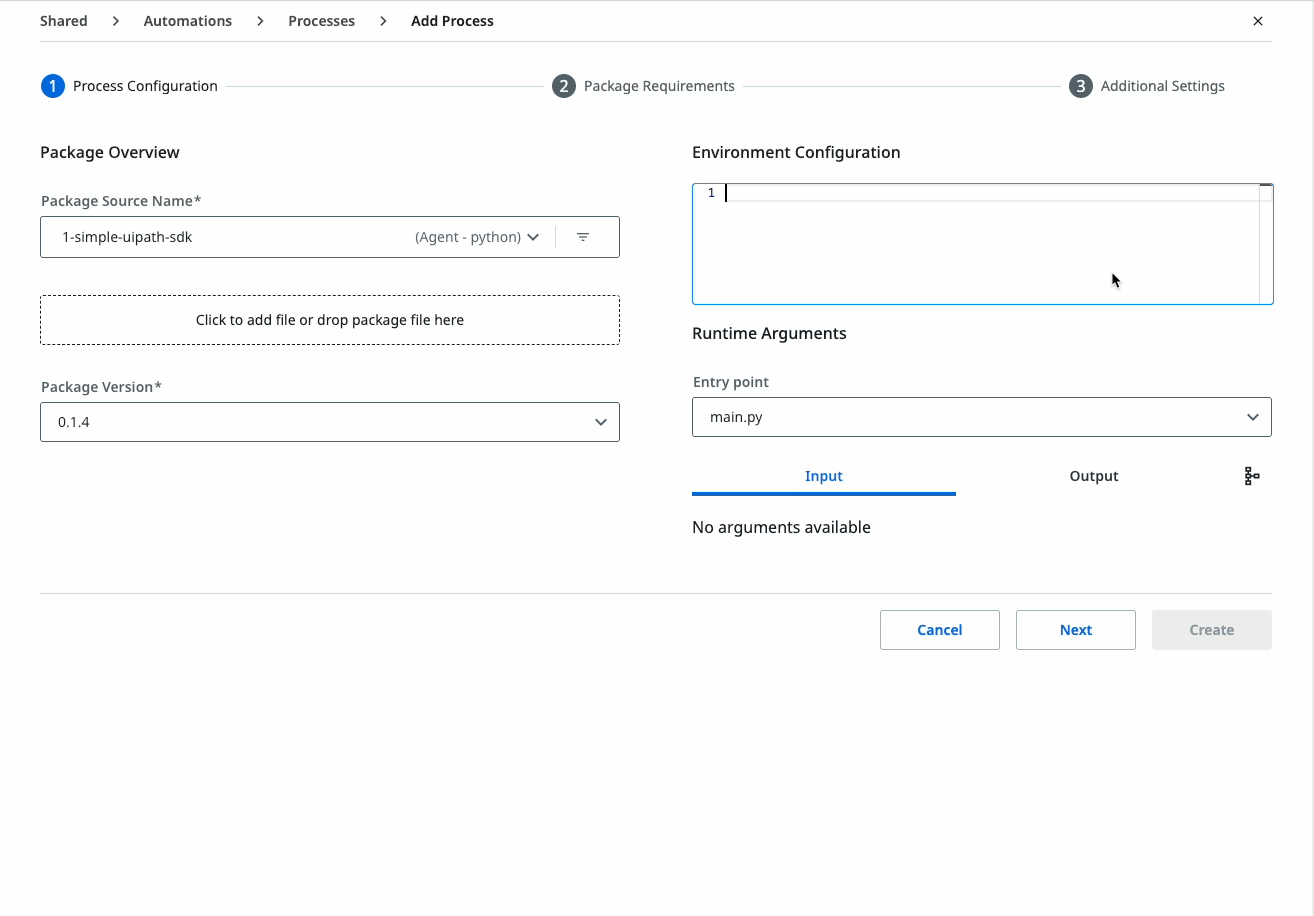Click step 2 circle for Package Requirements
1314x916 pixels.
pos(564,86)
